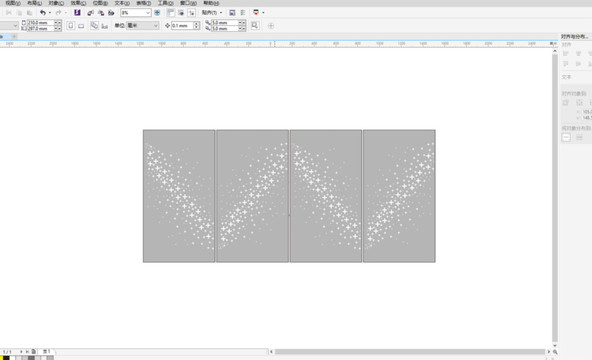Open the 对象 (Object) menu
Image resolution: width=592 pixels, height=360 pixels.
(56, 3)
